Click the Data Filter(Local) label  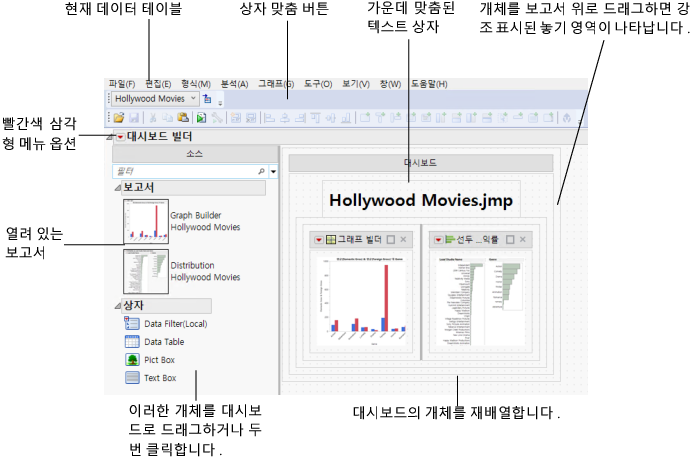tap(175, 324)
